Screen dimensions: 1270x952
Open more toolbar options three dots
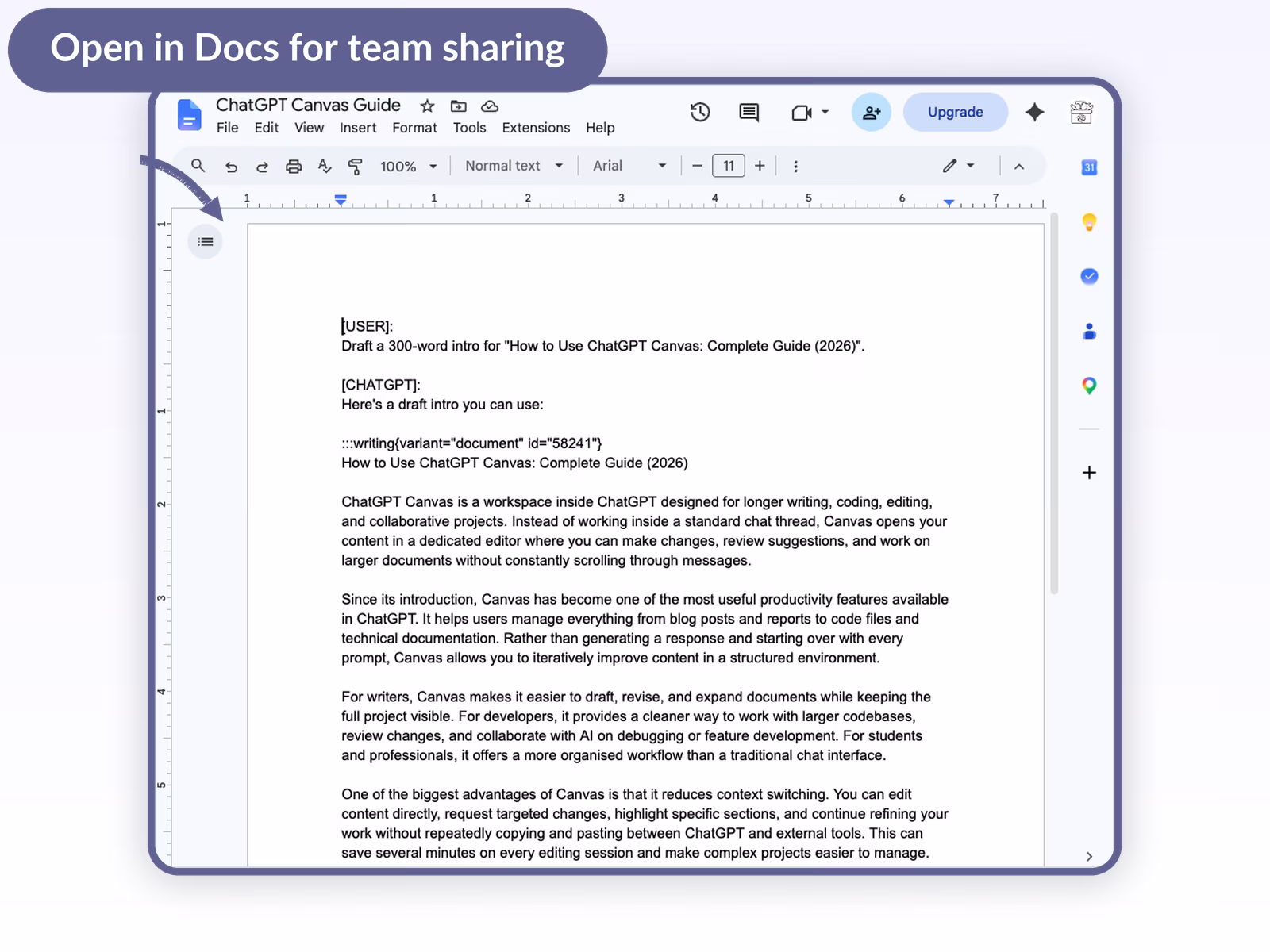pyautogui.click(x=795, y=166)
